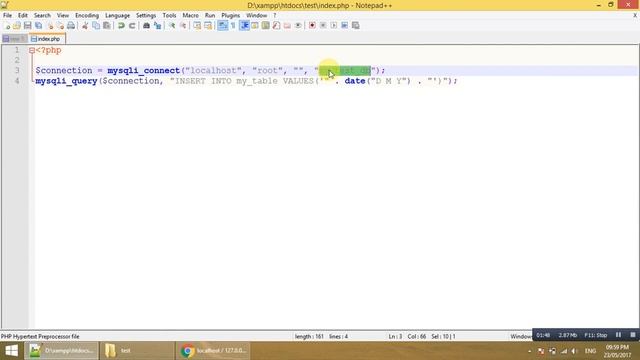Cut selection with the scissors icon
This screenshot has height=360, width=640.
click(85, 26)
